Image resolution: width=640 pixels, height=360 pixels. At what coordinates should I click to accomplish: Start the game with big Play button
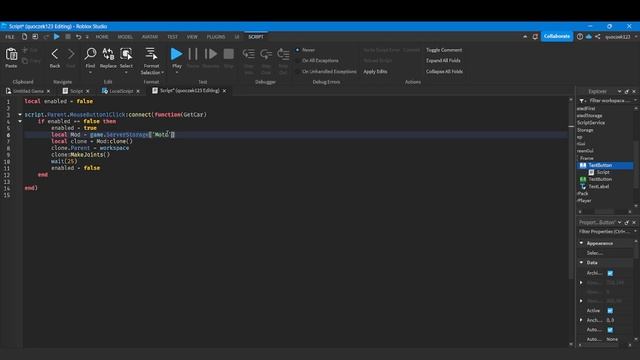tap(176, 54)
